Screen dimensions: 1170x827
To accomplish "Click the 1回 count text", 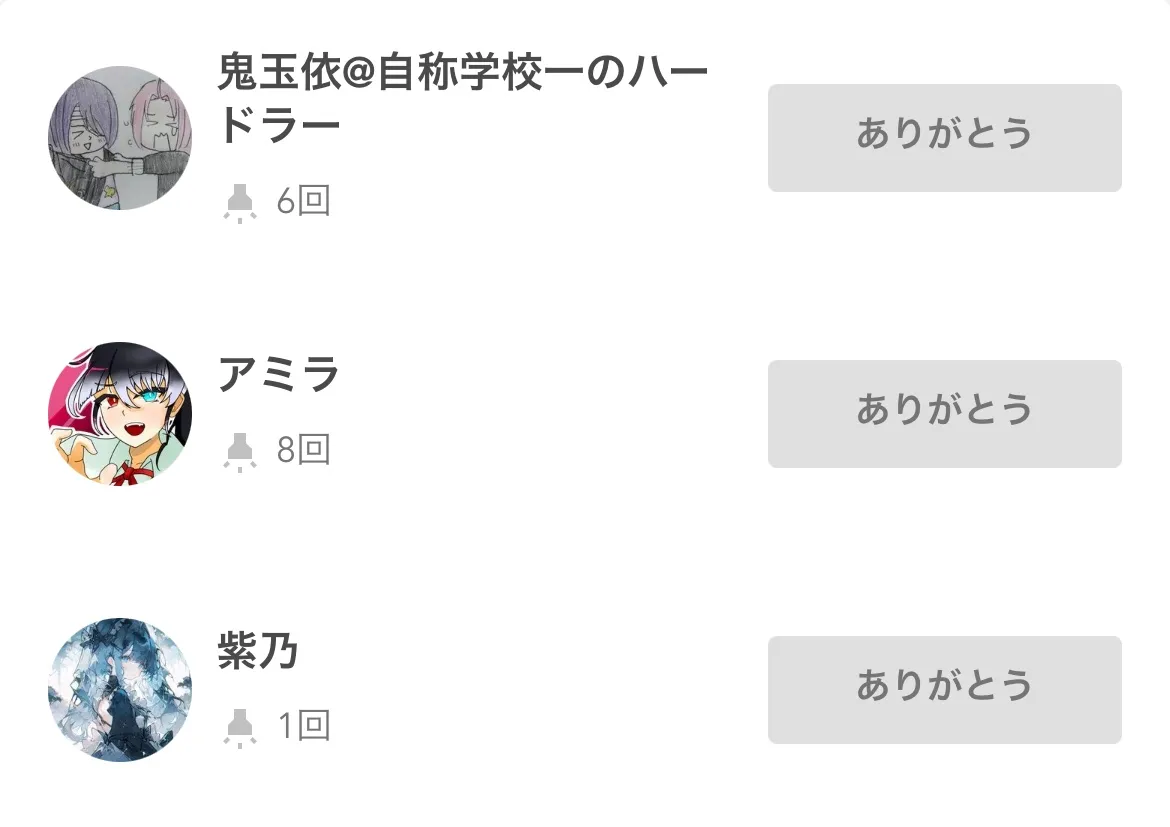I will click(x=303, y=726).
